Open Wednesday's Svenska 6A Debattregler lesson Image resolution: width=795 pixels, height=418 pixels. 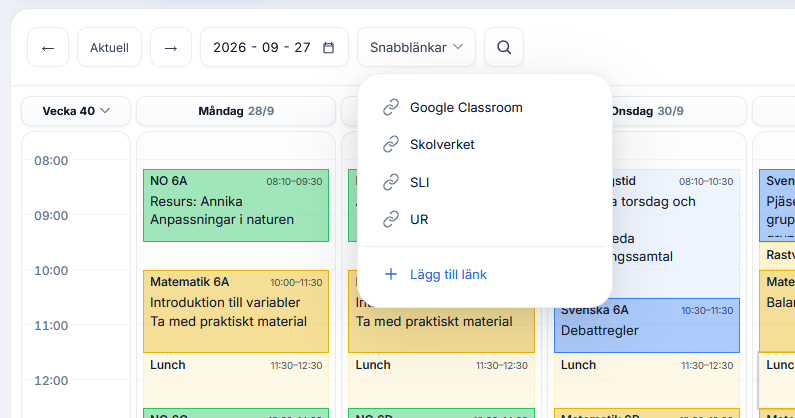[647, 325]
